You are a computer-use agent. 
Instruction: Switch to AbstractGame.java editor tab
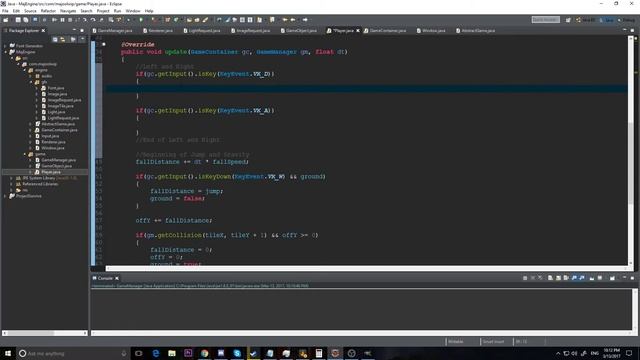pyautogui.click(x=476, y=31)
